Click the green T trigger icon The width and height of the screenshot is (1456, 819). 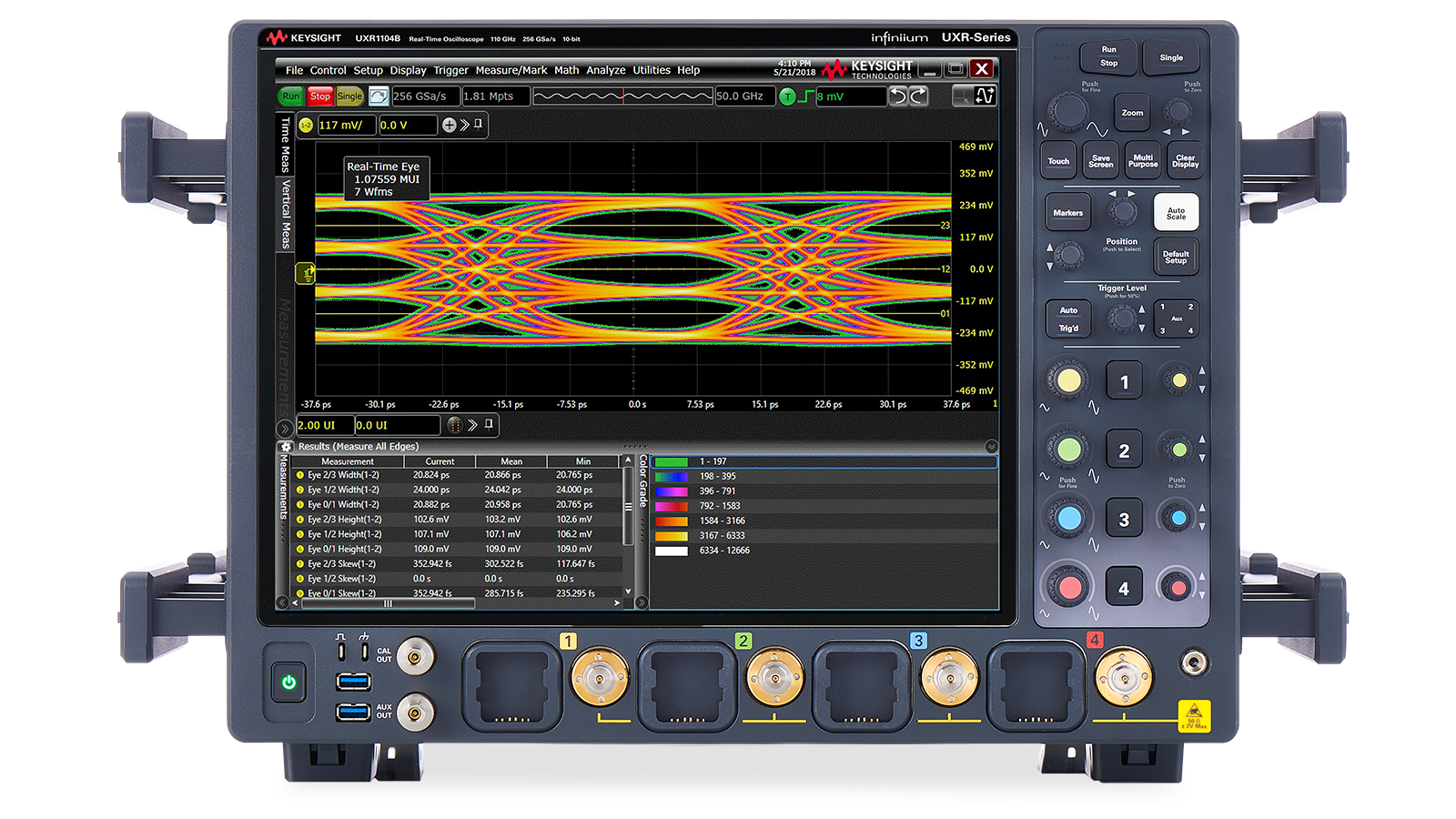[787, 96]
